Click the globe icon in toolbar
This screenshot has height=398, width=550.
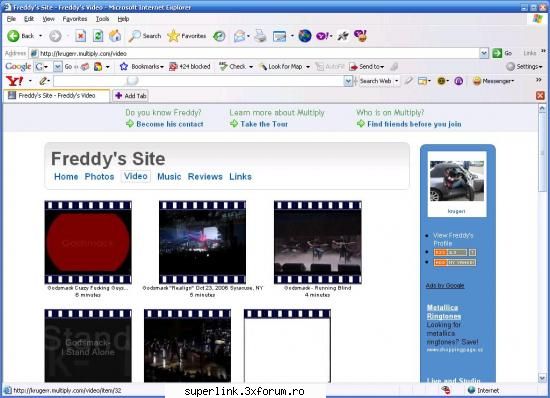click(305, 36)
